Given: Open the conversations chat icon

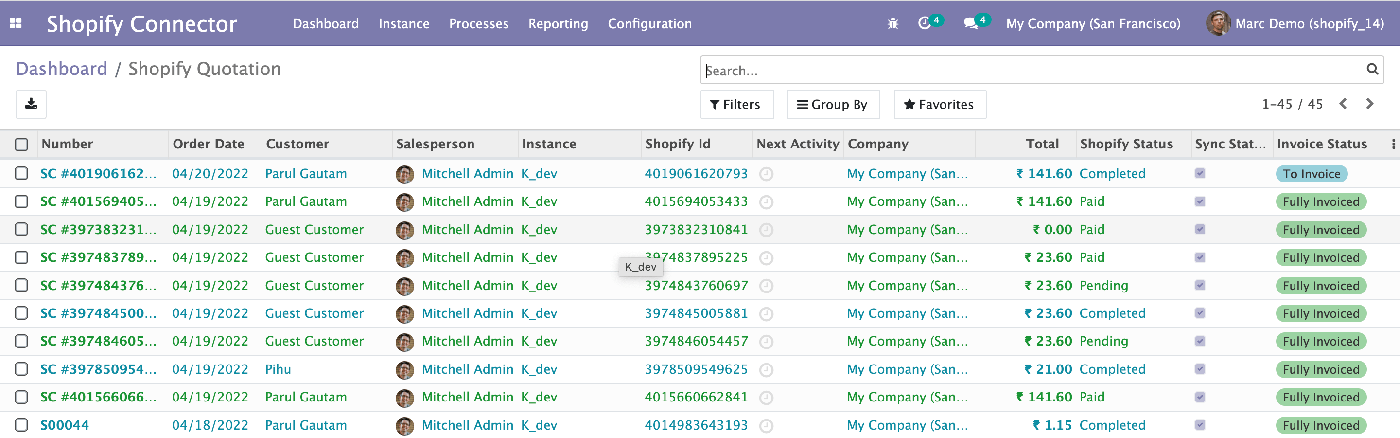Looking at the screenshot, I should (x=970, y=24).
